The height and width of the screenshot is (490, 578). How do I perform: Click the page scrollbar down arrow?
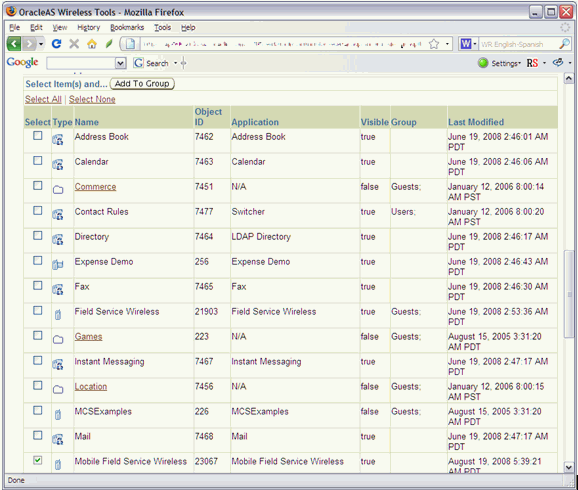tap(569, 467)
